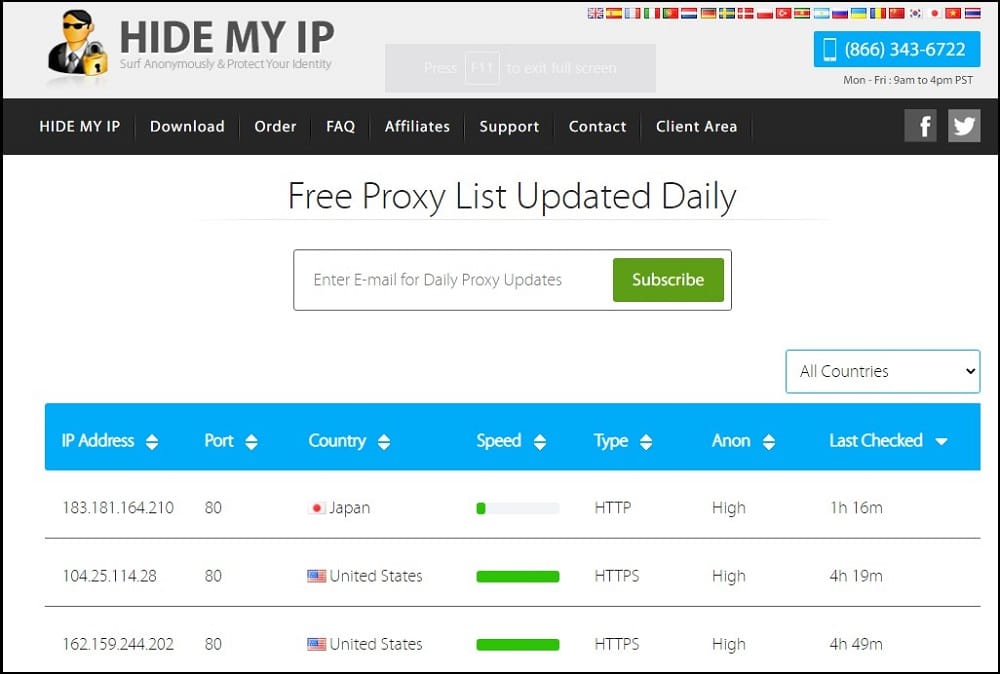Sort table by the IP Address arrows
The height and width of the screenshot is (674, 1000).
[x=152, y=441]
